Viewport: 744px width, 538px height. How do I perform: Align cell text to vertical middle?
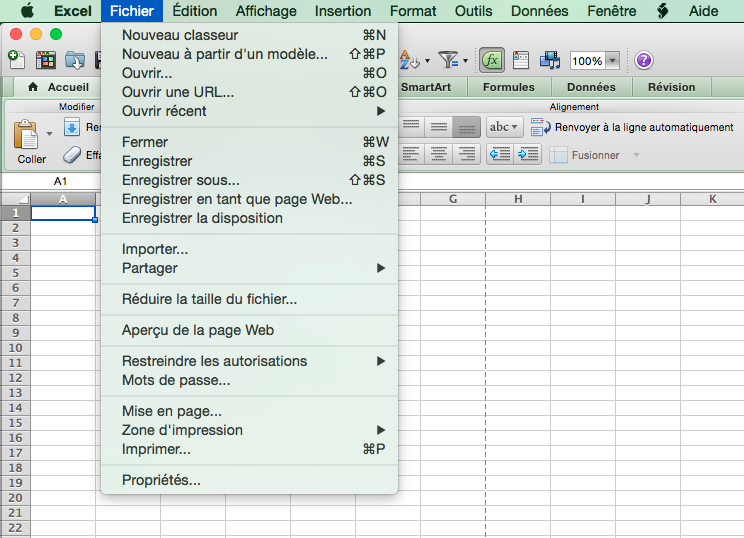tap(438, 127)
